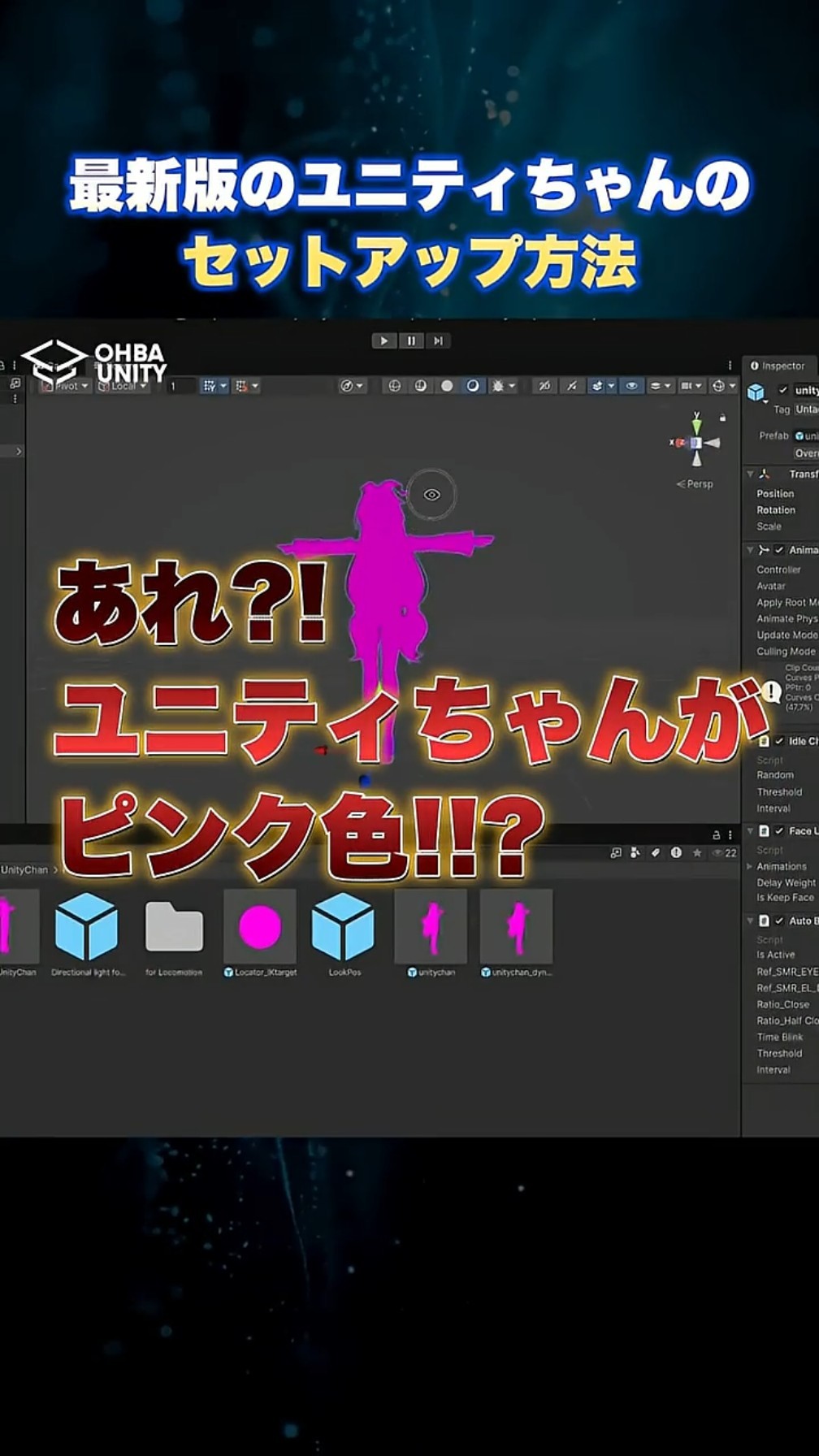Click UnityChan in the project breadcrumb
819x1456 pixels.
[x=24, y=869]
